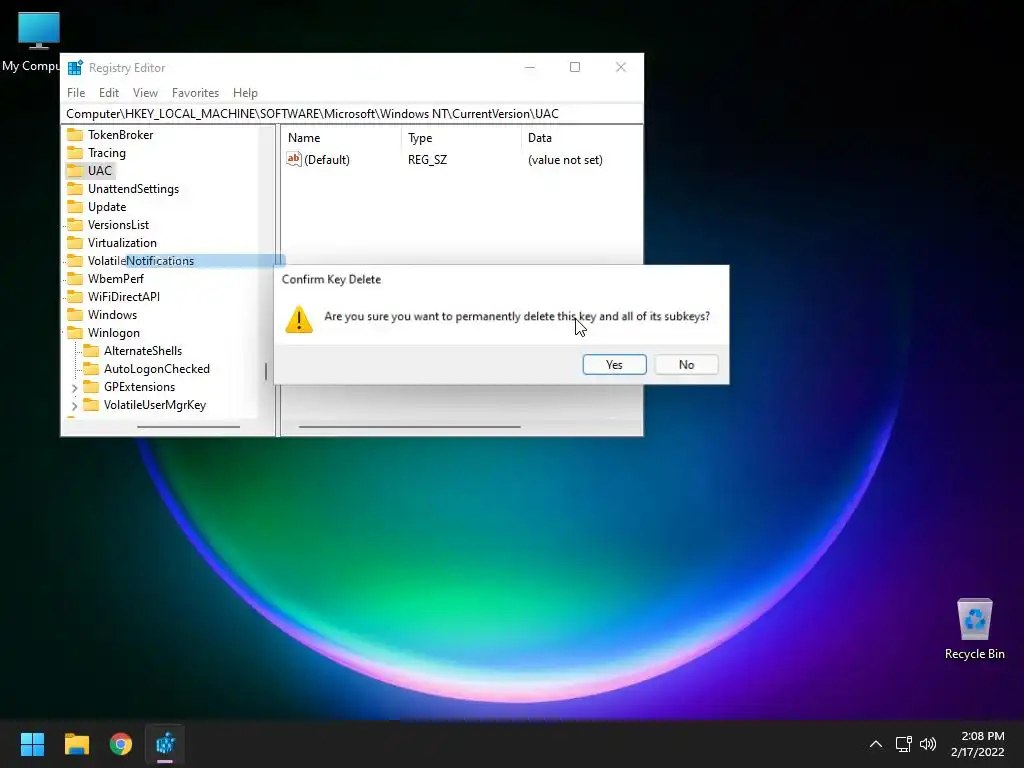Select the VolatileUserMgrKey subkey
1024x768 pixels.
click(155, 405)
